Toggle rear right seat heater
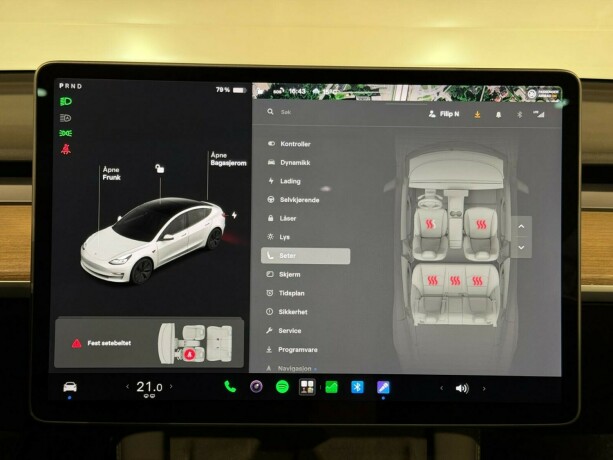Screen dimensions: 613x460 [477, 281]
